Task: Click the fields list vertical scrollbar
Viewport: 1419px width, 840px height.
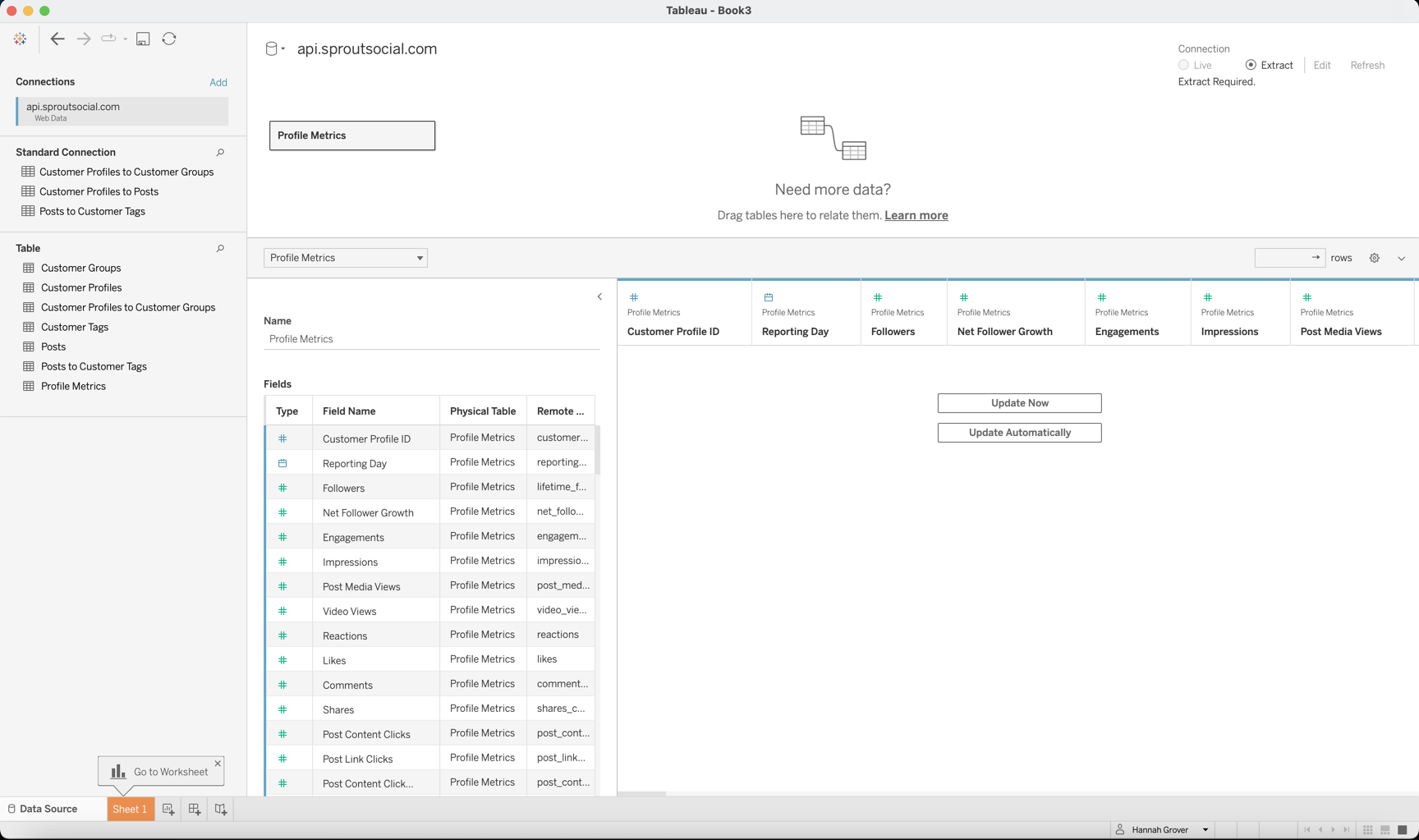Action: point(598,450)
